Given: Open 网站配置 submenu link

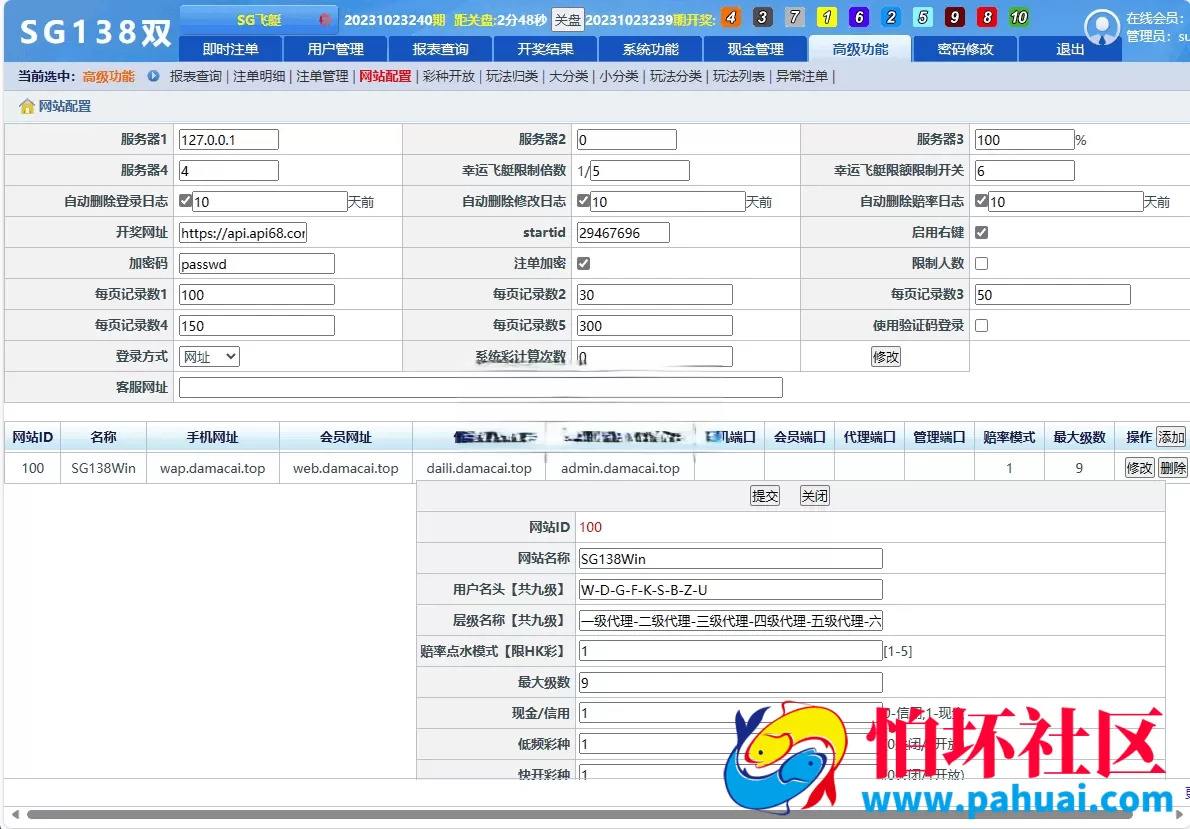Looking at the screenshot, I should 385,76.
